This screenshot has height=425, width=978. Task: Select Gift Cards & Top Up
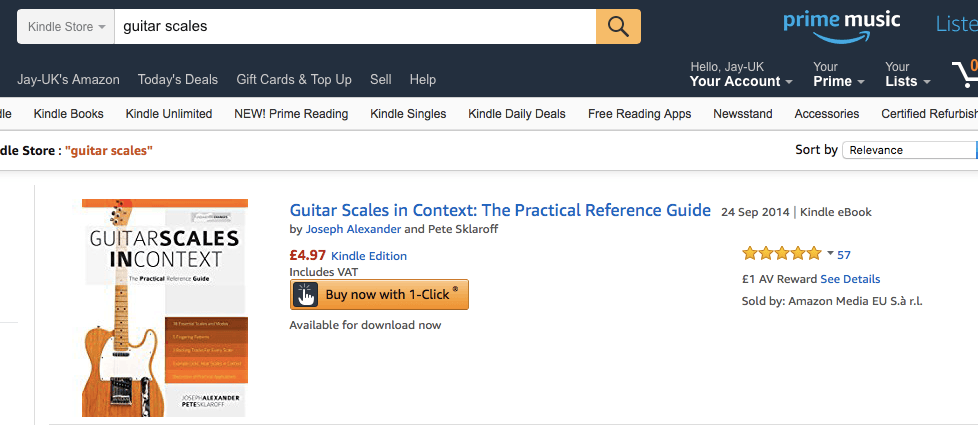point(294,79)
